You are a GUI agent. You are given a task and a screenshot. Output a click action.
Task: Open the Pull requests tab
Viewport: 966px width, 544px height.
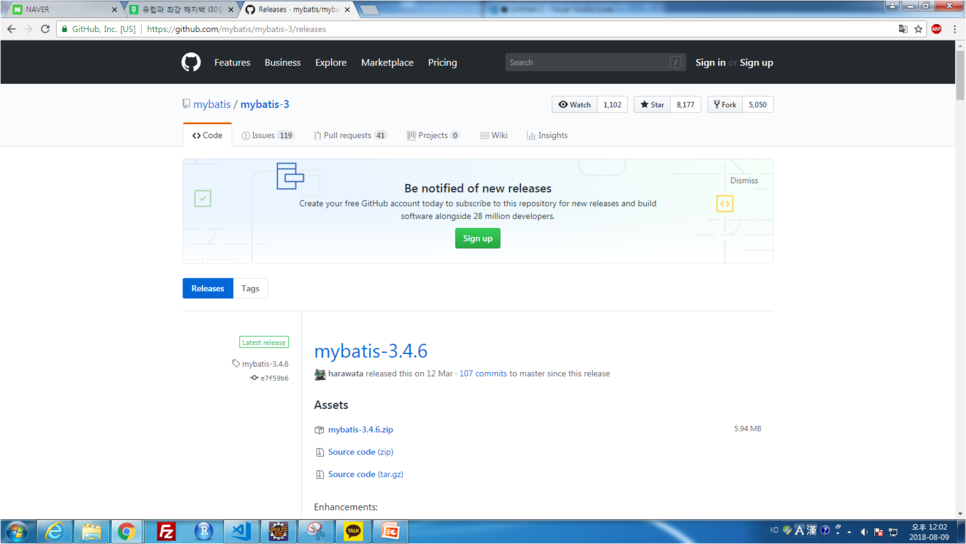(350, 135)
